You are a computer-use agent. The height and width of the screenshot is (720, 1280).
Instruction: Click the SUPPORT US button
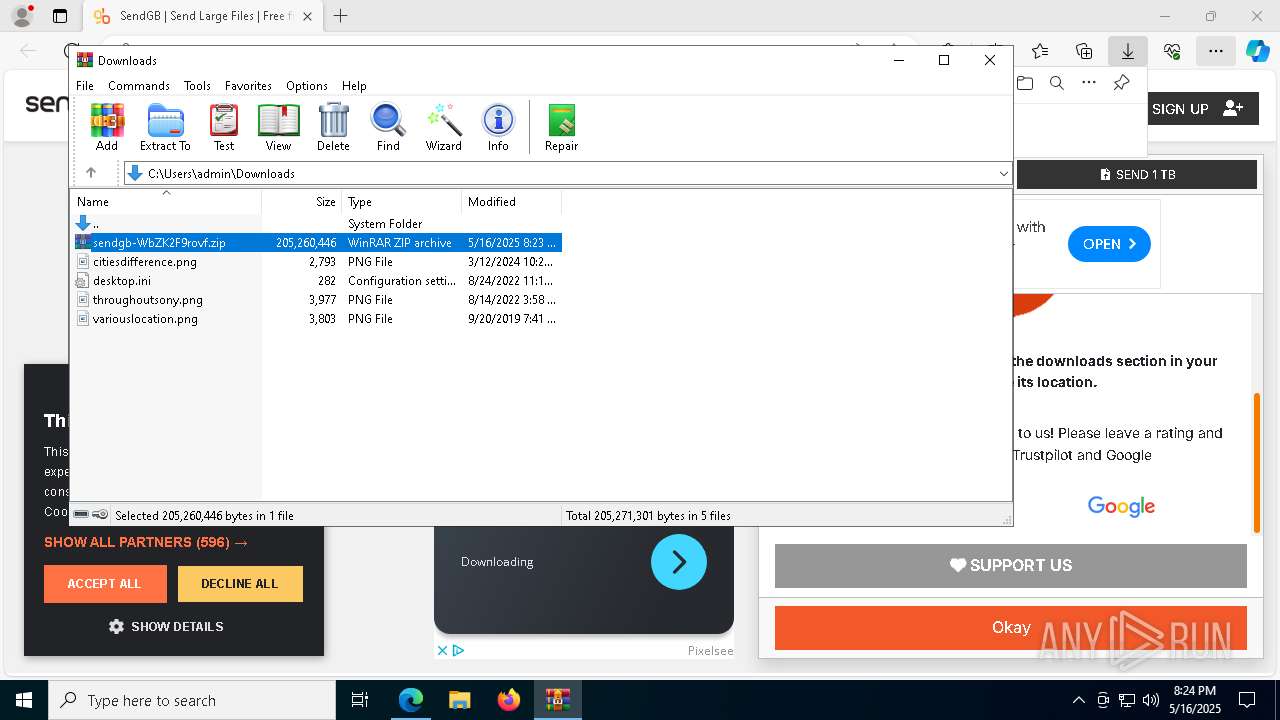pos(1011,566)
